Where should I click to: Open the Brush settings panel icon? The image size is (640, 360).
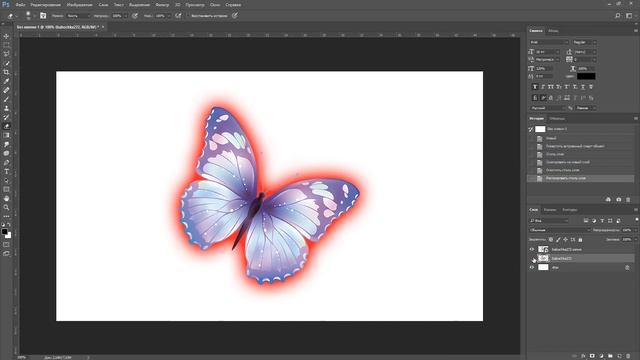pos(43,16)
